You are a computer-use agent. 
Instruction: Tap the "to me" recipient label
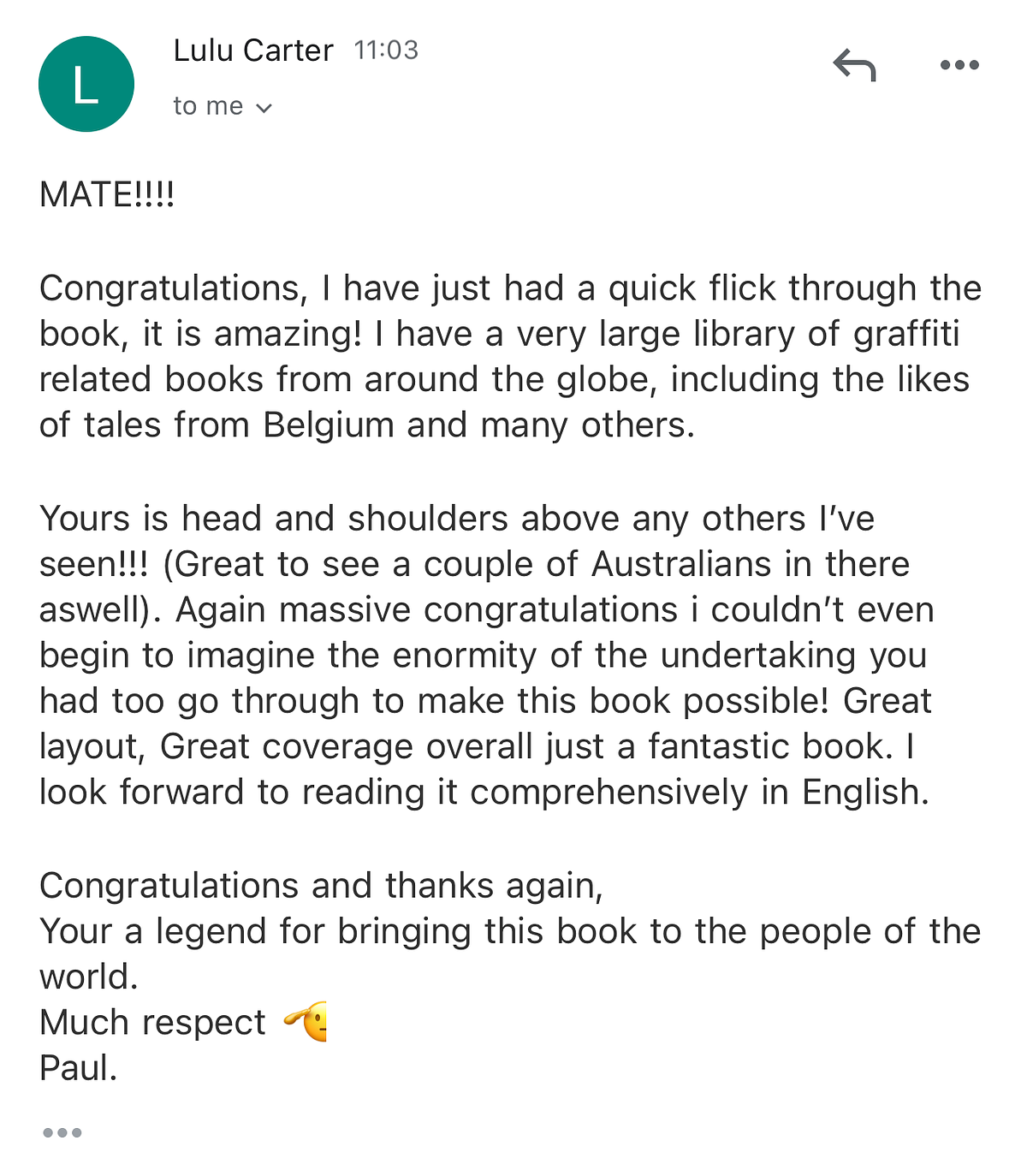tap(208, 106)
